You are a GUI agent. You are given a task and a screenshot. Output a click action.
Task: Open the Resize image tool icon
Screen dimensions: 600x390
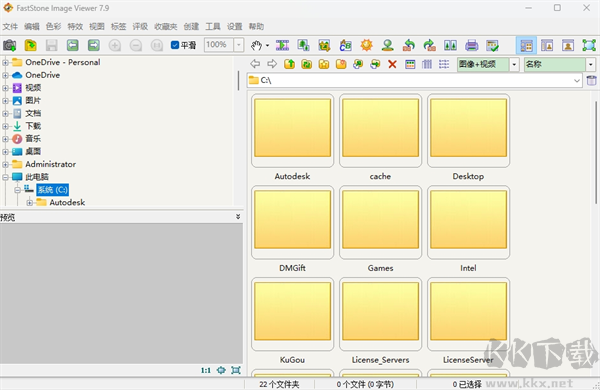tap(303, 45)
